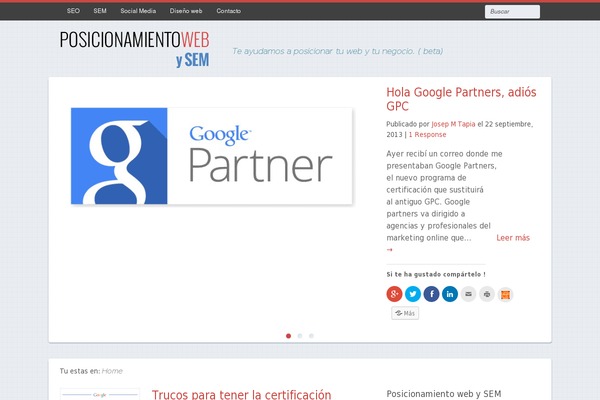Click the Google thumbnail beside the Trucos post
This screenshot has width=600, height=400.
100,394
